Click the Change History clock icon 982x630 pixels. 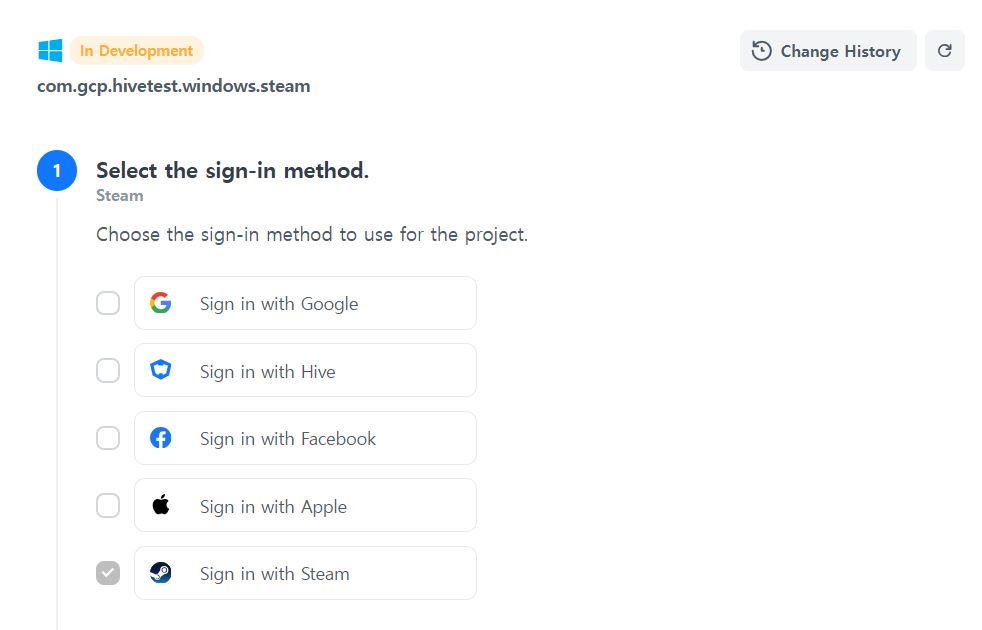click(762, 51)
